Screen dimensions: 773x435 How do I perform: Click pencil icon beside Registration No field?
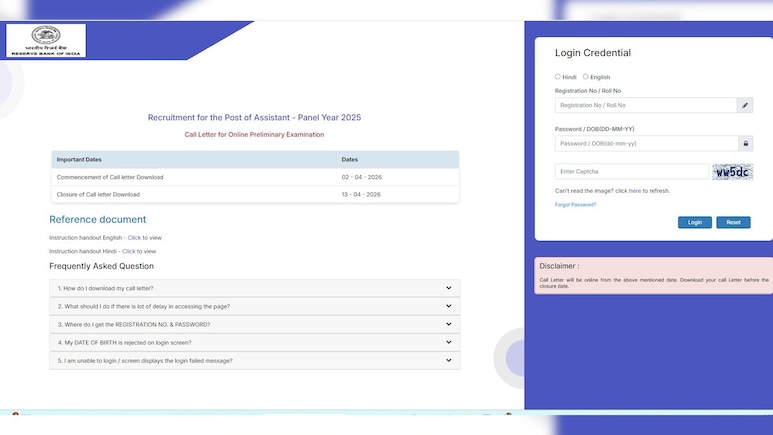(x=745, y=105)
